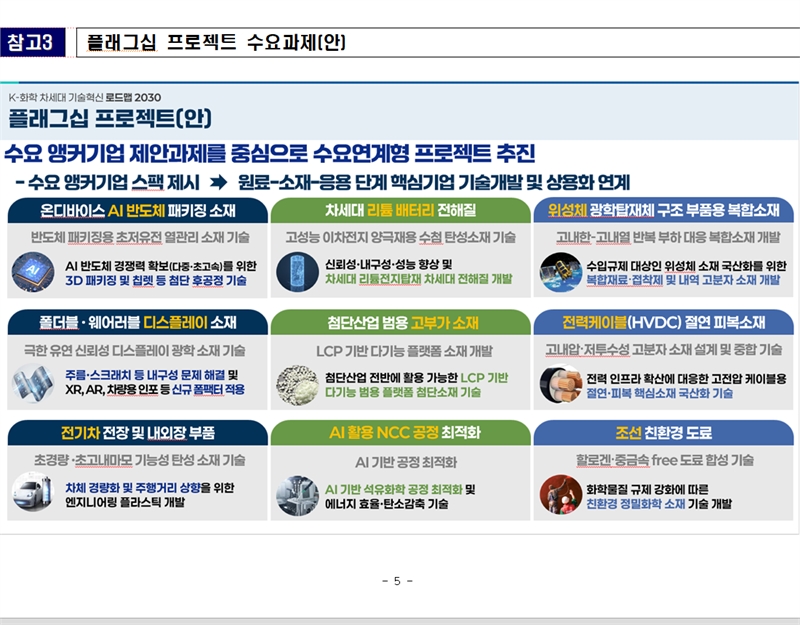Viewport: 800px width, 625px height.
Task: Click the NCC petrochemical plant icon
Action: click(297, 495)
